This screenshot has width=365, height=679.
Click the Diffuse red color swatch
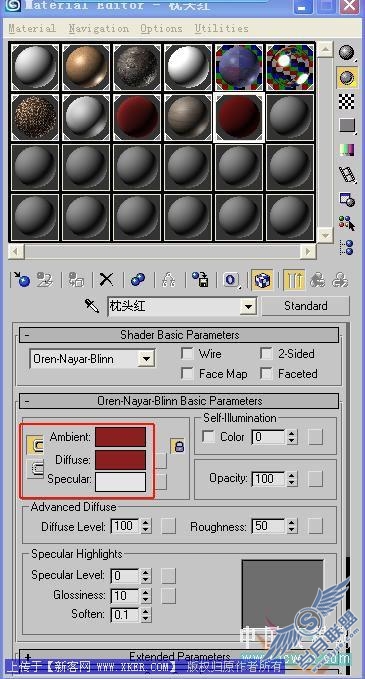point(120,459)
